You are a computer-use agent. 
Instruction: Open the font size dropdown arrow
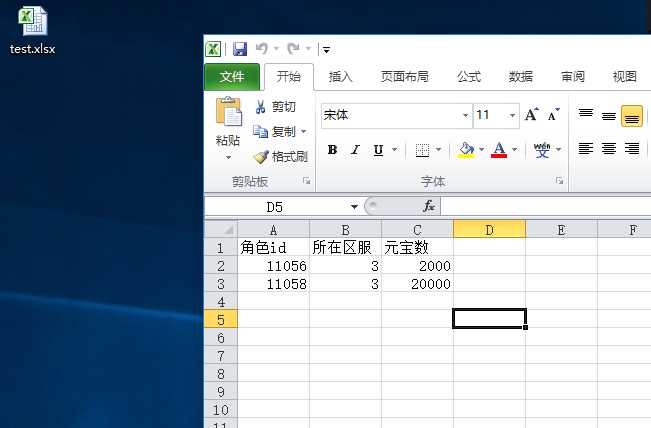[513, 115]
